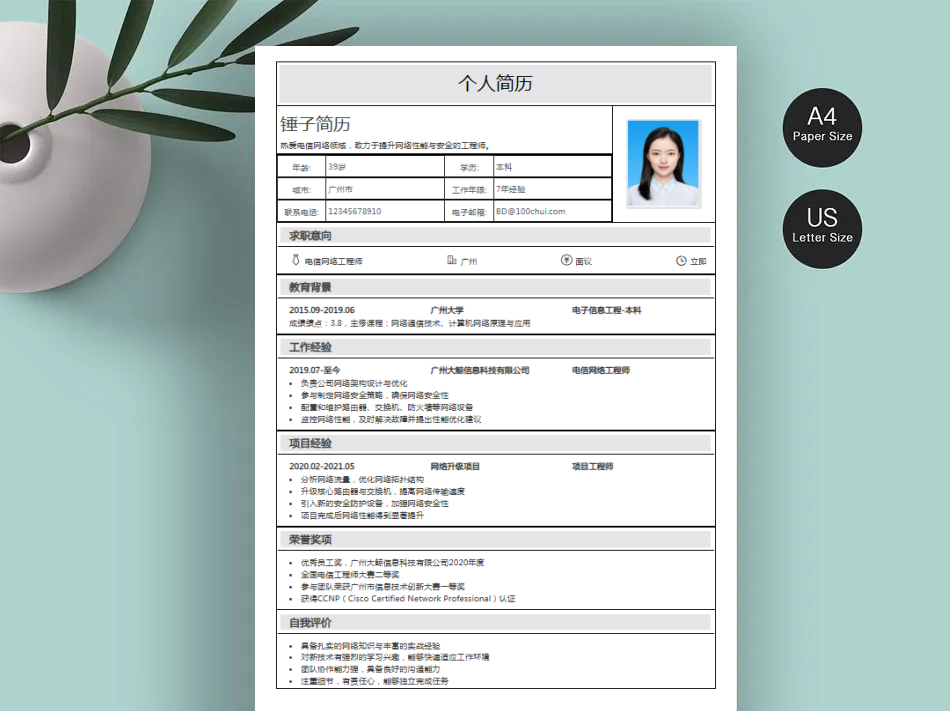Click the date 2019.07-至今
Screen dimensions: 950x711
click(x=314, y=370)
